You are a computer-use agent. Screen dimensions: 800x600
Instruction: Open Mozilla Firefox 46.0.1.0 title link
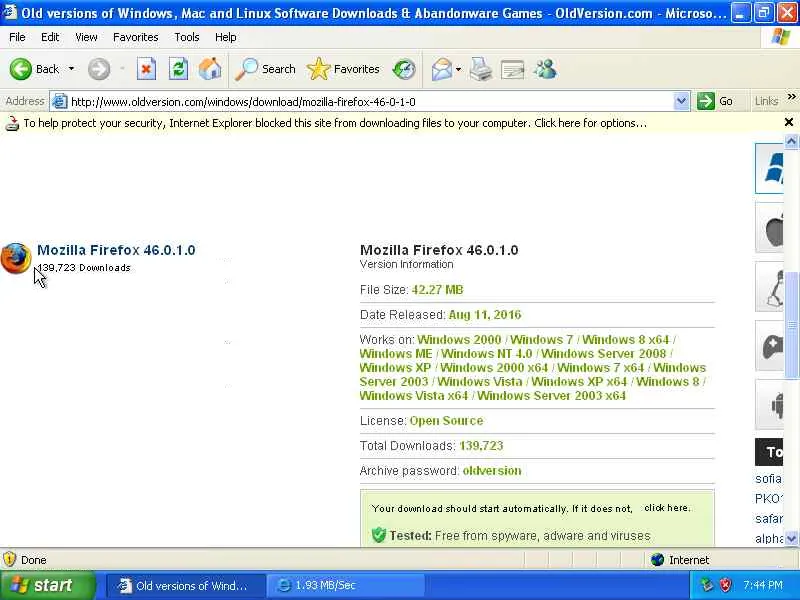pos(116,250)
